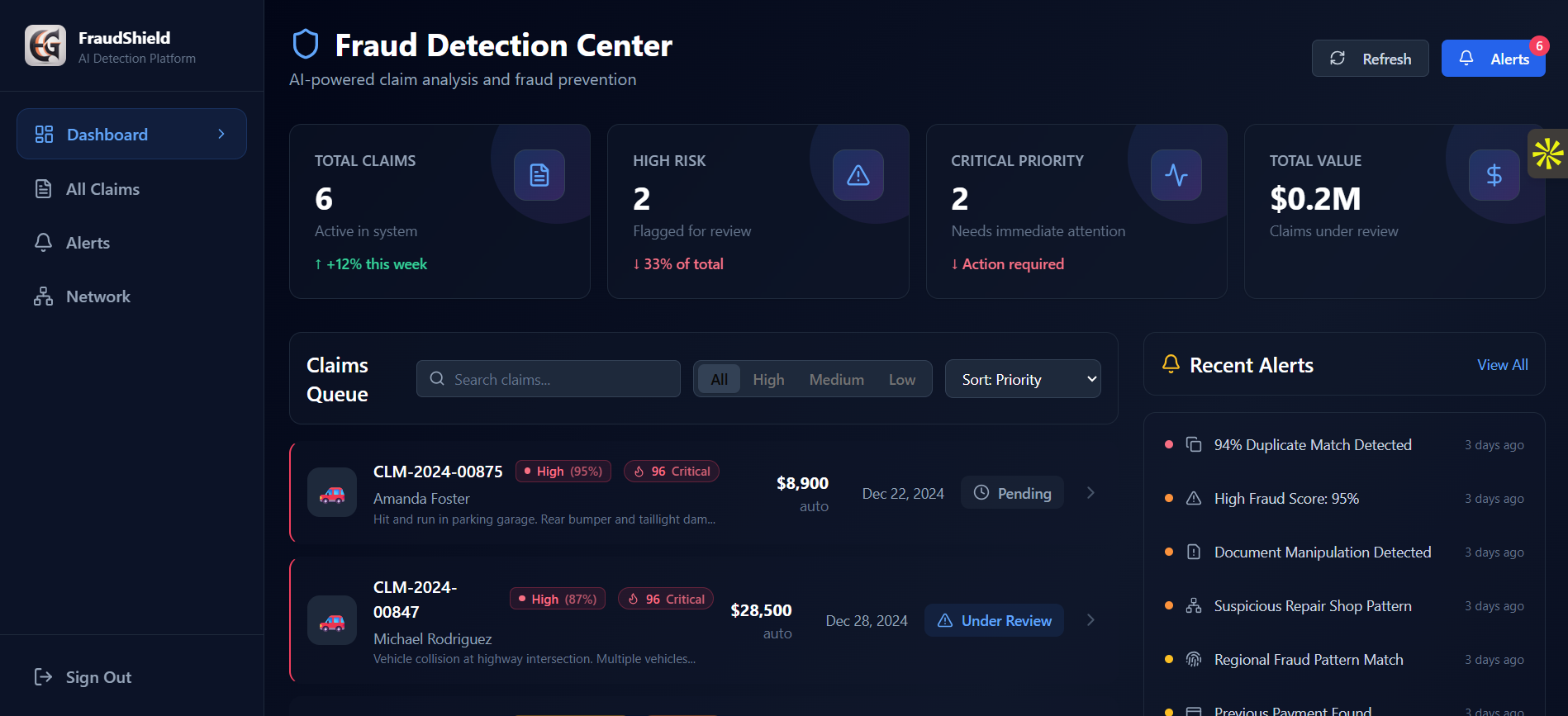
Task: Click the High (95%) risk badge
Action: [x=563, y=471]
